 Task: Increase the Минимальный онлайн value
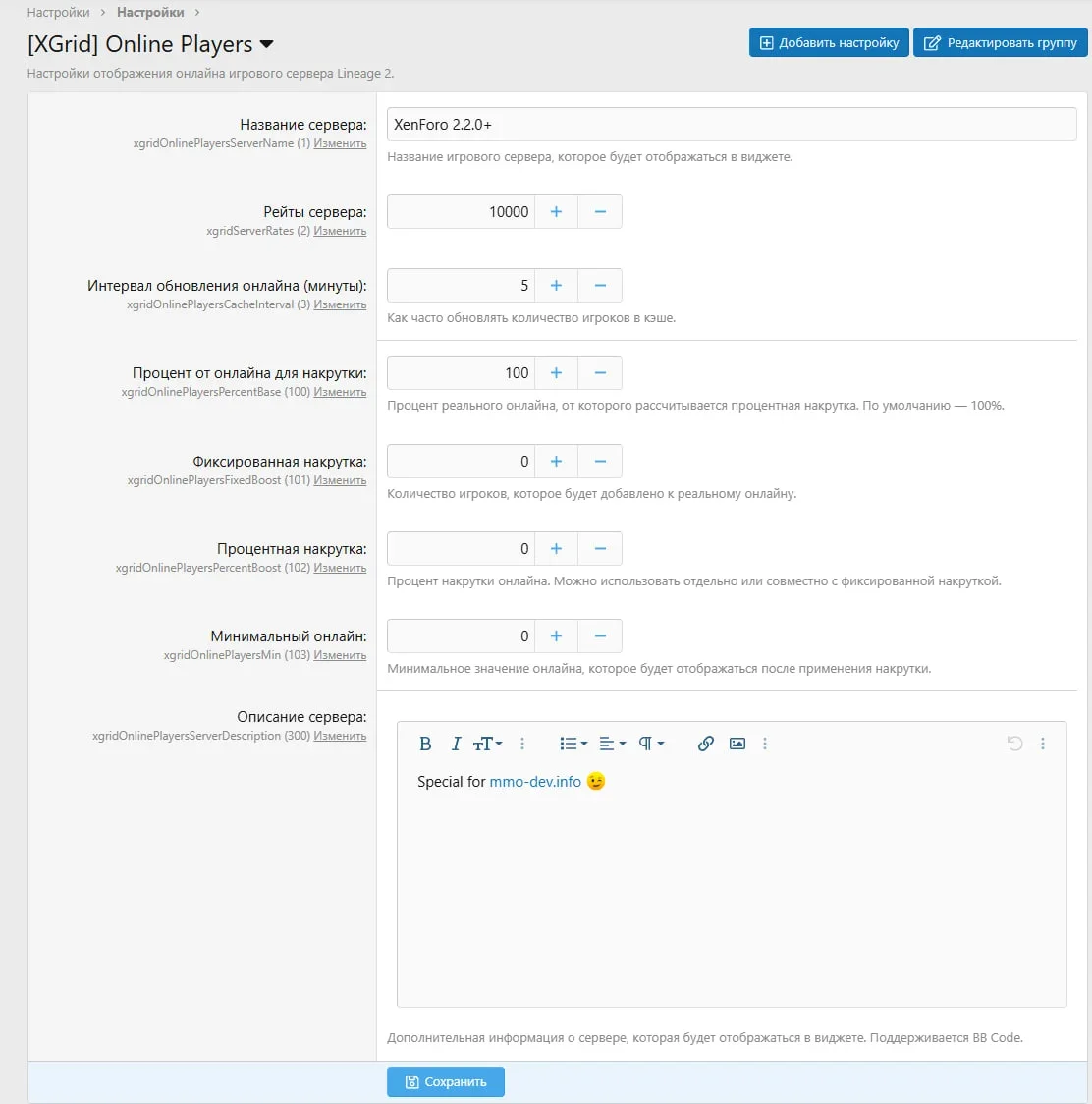556,635
